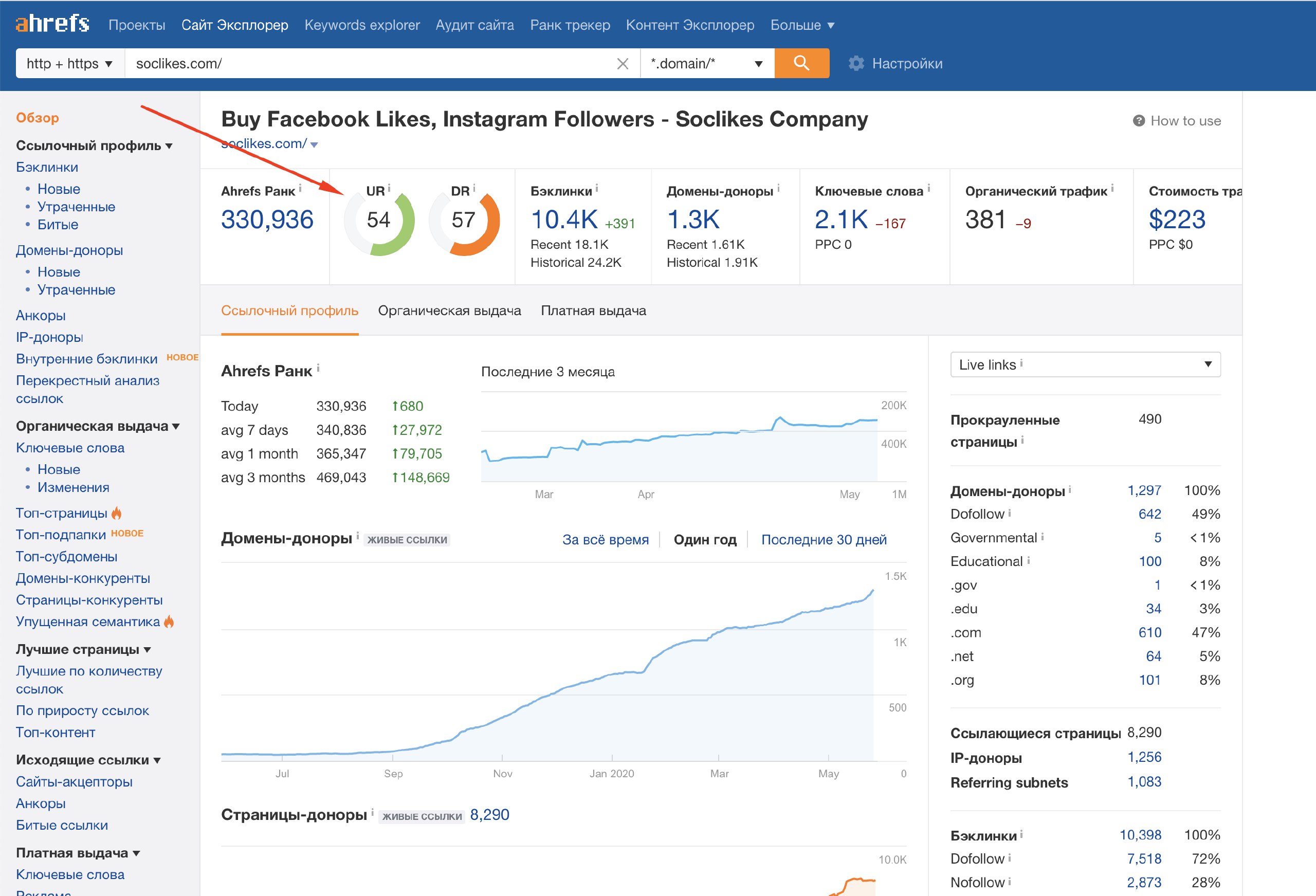Click the fire icon beside Упущенная семантика
The height and width of the screenshot is (896, 1316).
tap(169, 621)
